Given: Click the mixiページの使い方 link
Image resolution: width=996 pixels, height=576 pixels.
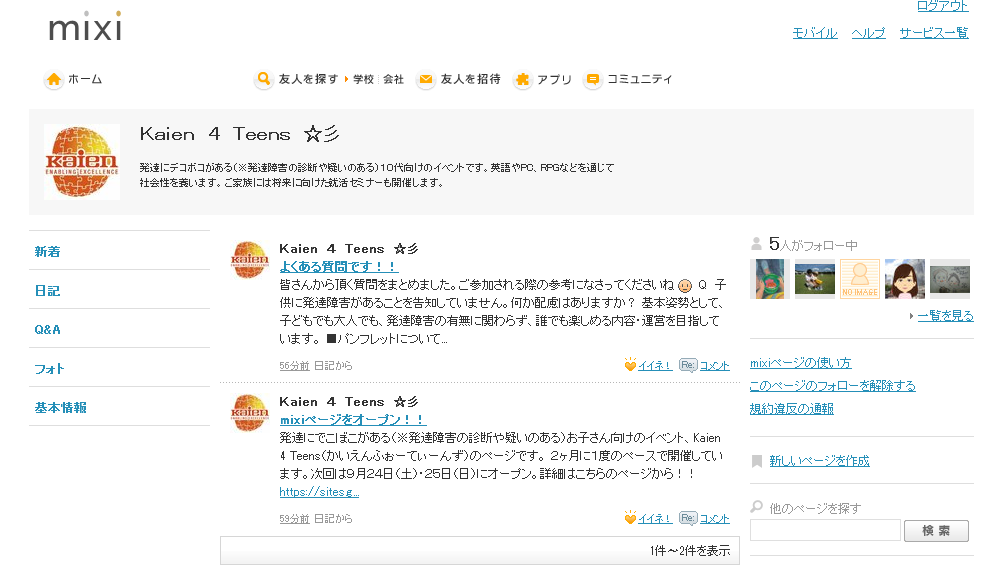Looking at the screenshot, I should [800, 363].
